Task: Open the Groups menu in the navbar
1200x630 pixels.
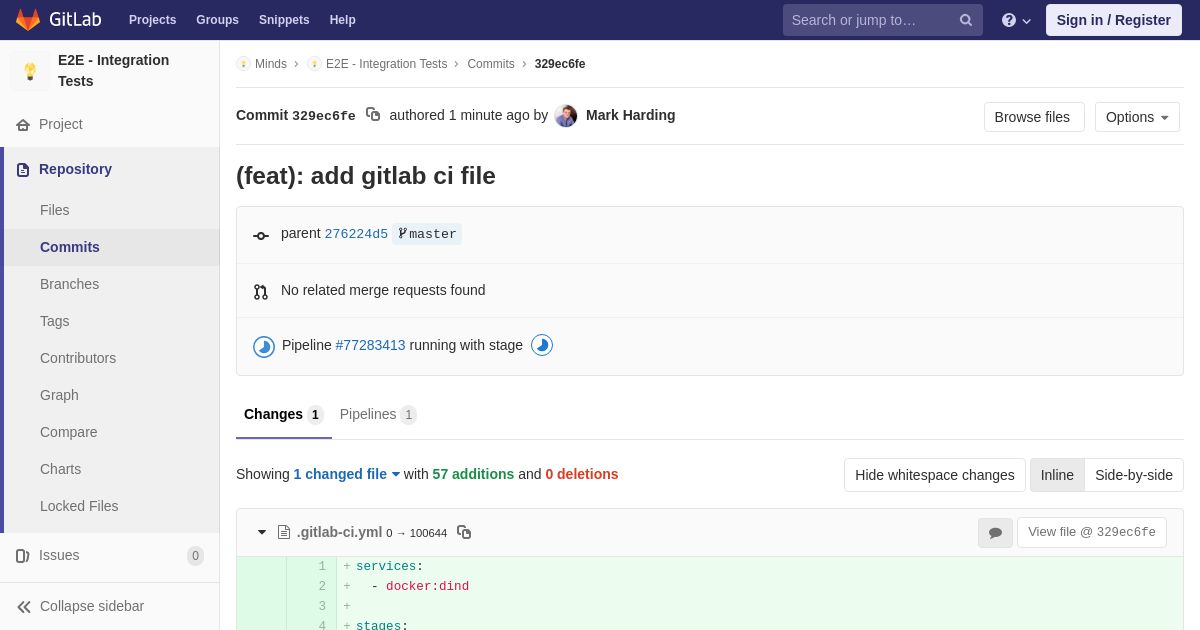Action: click(x=217, y=20)
